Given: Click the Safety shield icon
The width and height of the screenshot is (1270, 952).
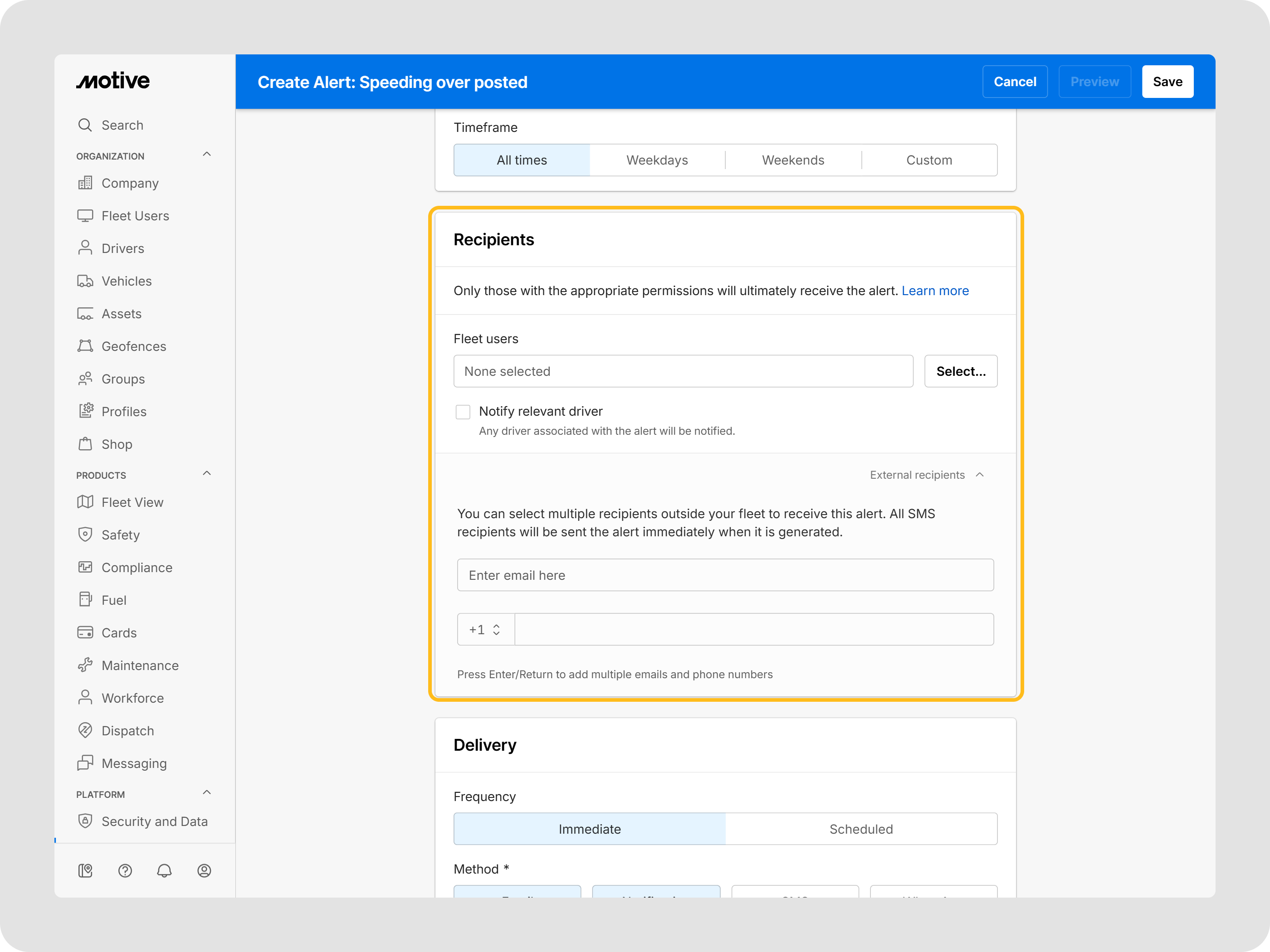Looking at the screenshot, I should coord(85,534).
